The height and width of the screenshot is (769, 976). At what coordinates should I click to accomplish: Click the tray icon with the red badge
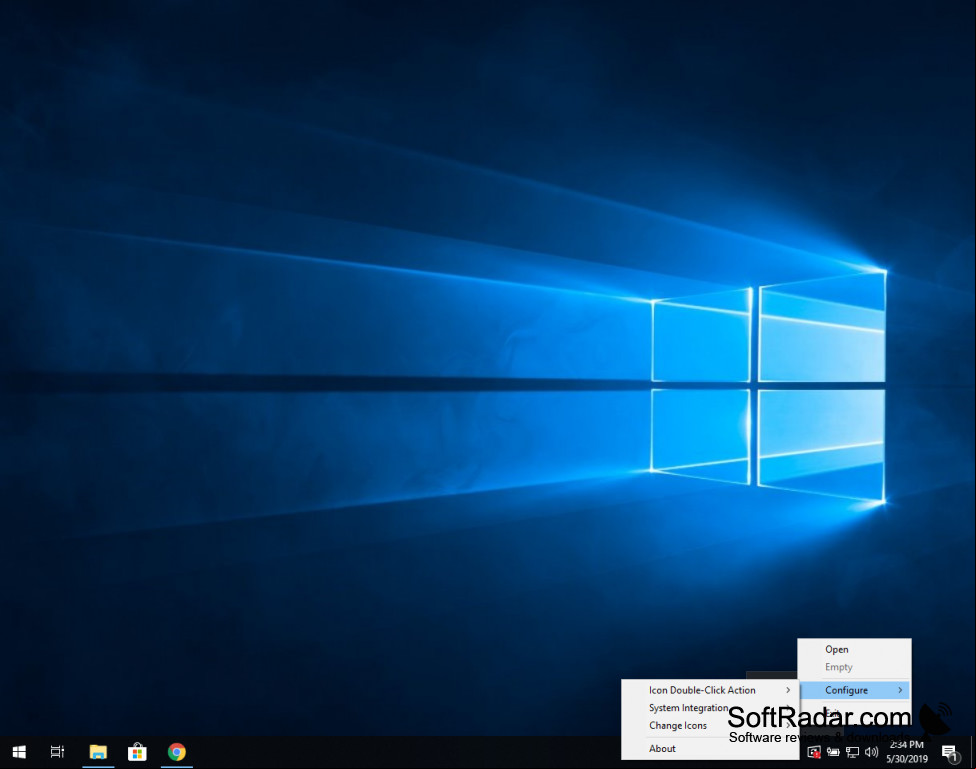[814, 752]
